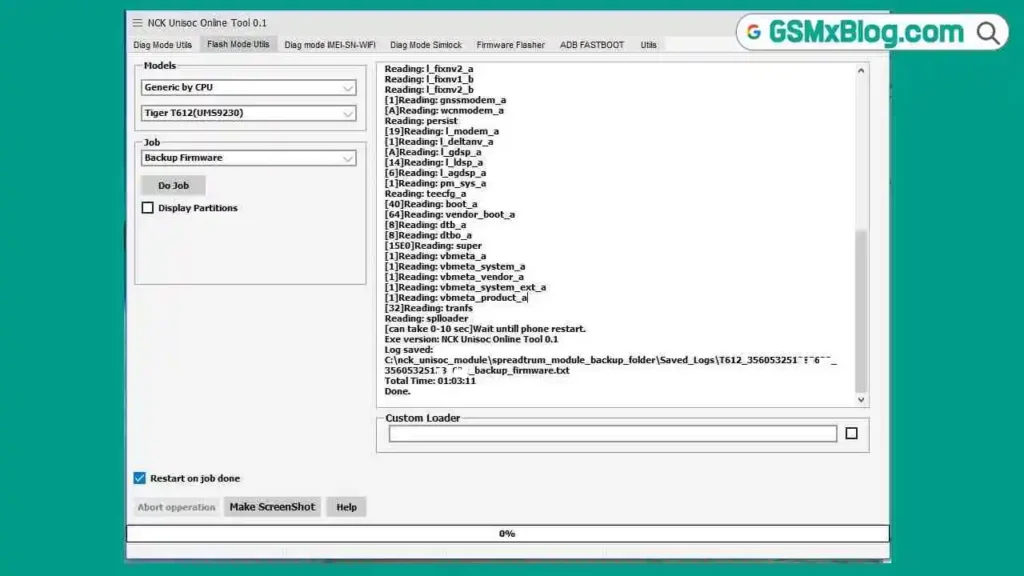Select the Flash Mode Utils tab
1024x576 pixels.
(238, 44)
